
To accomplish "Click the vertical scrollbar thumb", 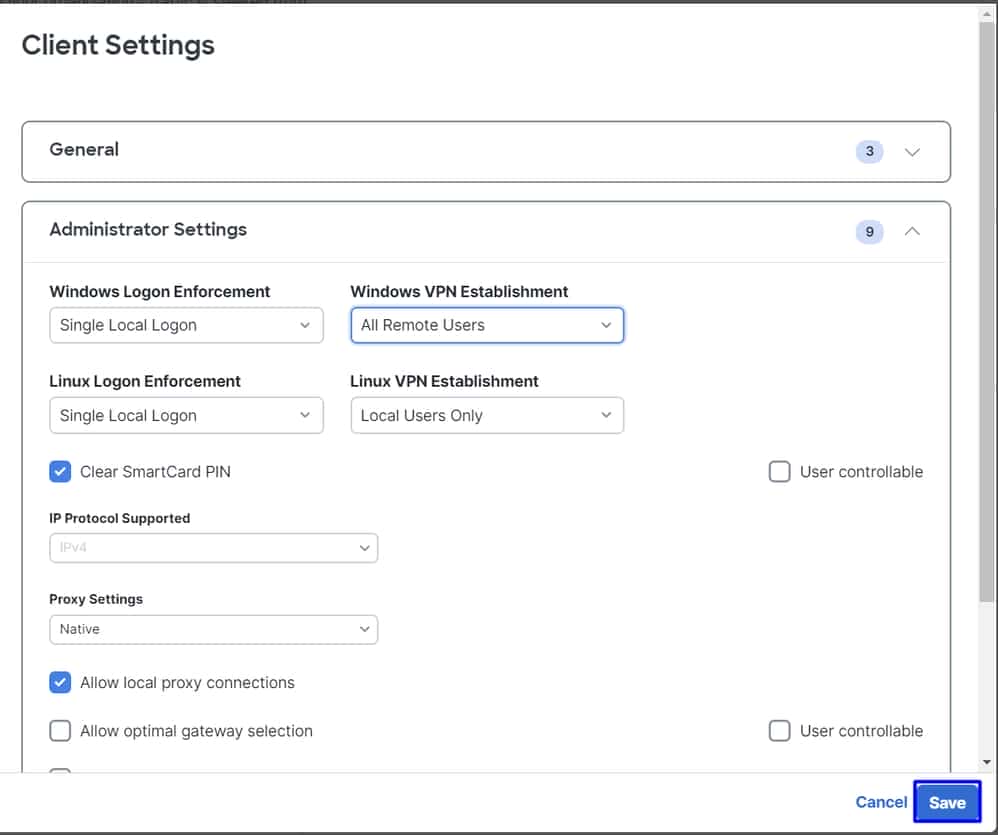I will (x=987, y=312).
